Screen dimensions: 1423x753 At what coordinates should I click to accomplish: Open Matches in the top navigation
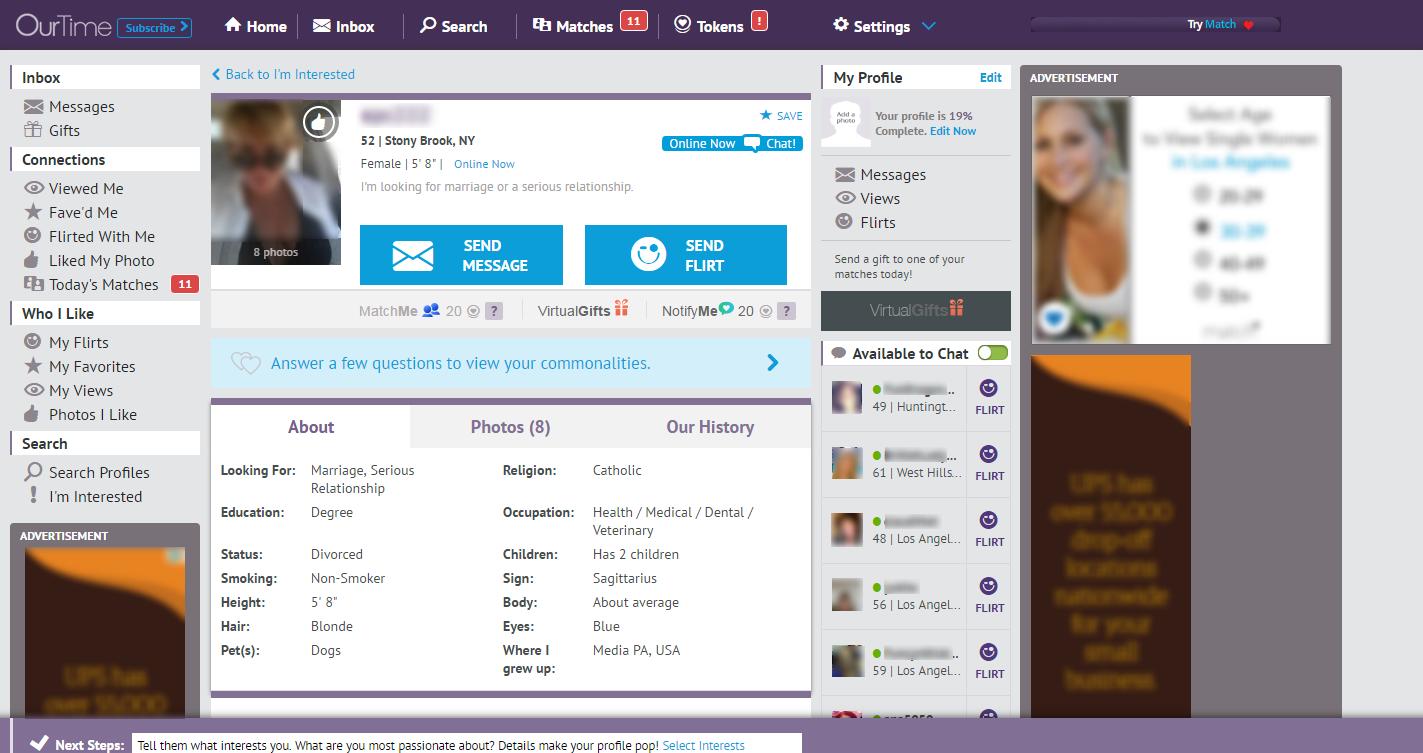point(573,26)
